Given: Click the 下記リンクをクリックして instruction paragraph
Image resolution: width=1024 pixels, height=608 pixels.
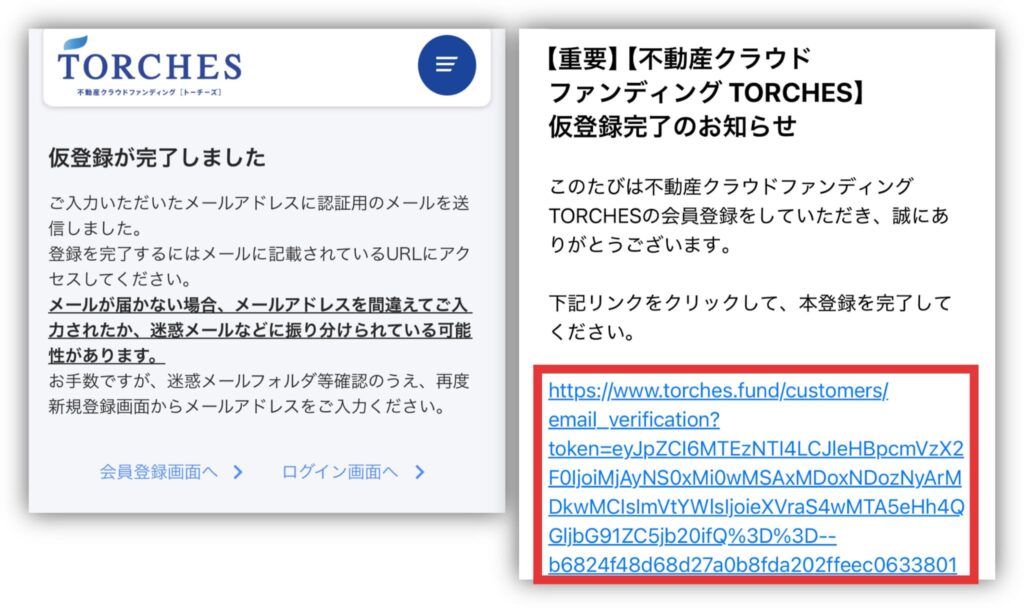Looking at the screenshot, I should coord(750,317).
